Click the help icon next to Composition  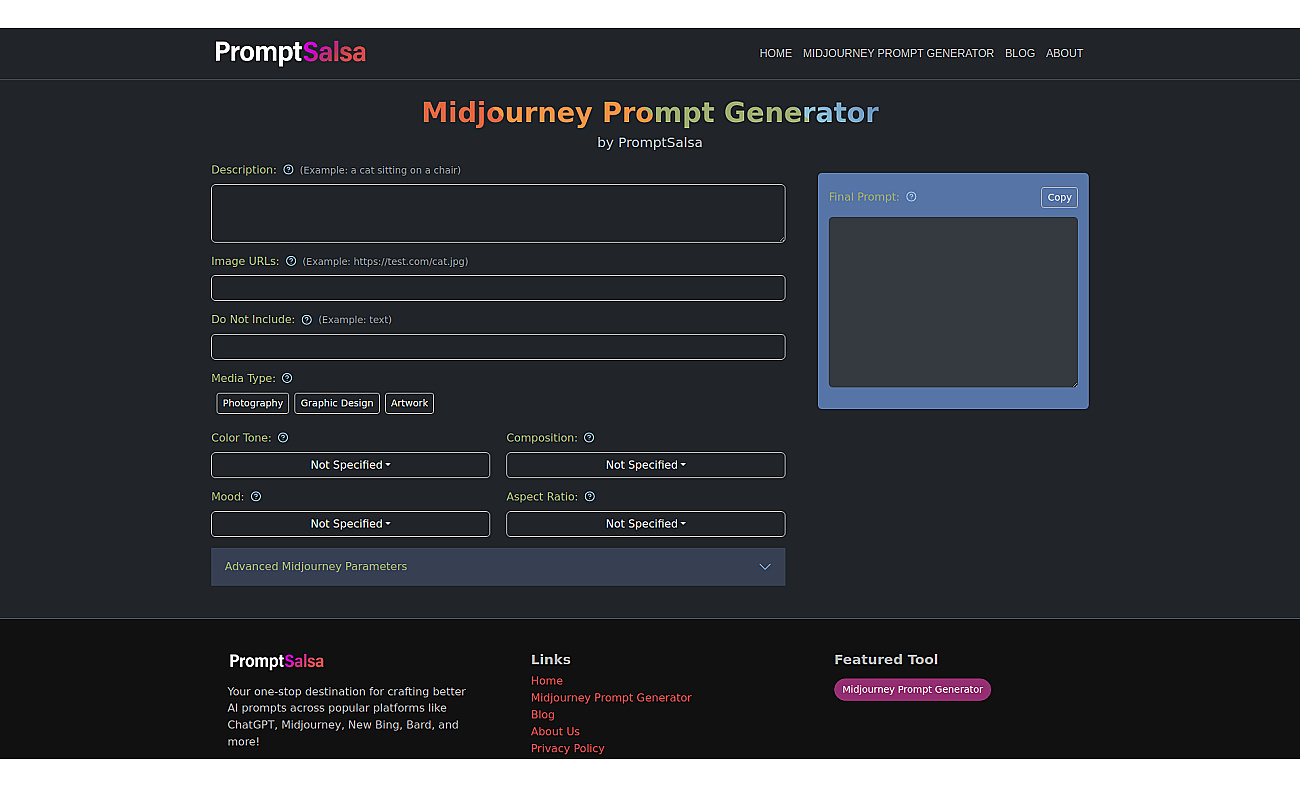(x=589, y=438)
